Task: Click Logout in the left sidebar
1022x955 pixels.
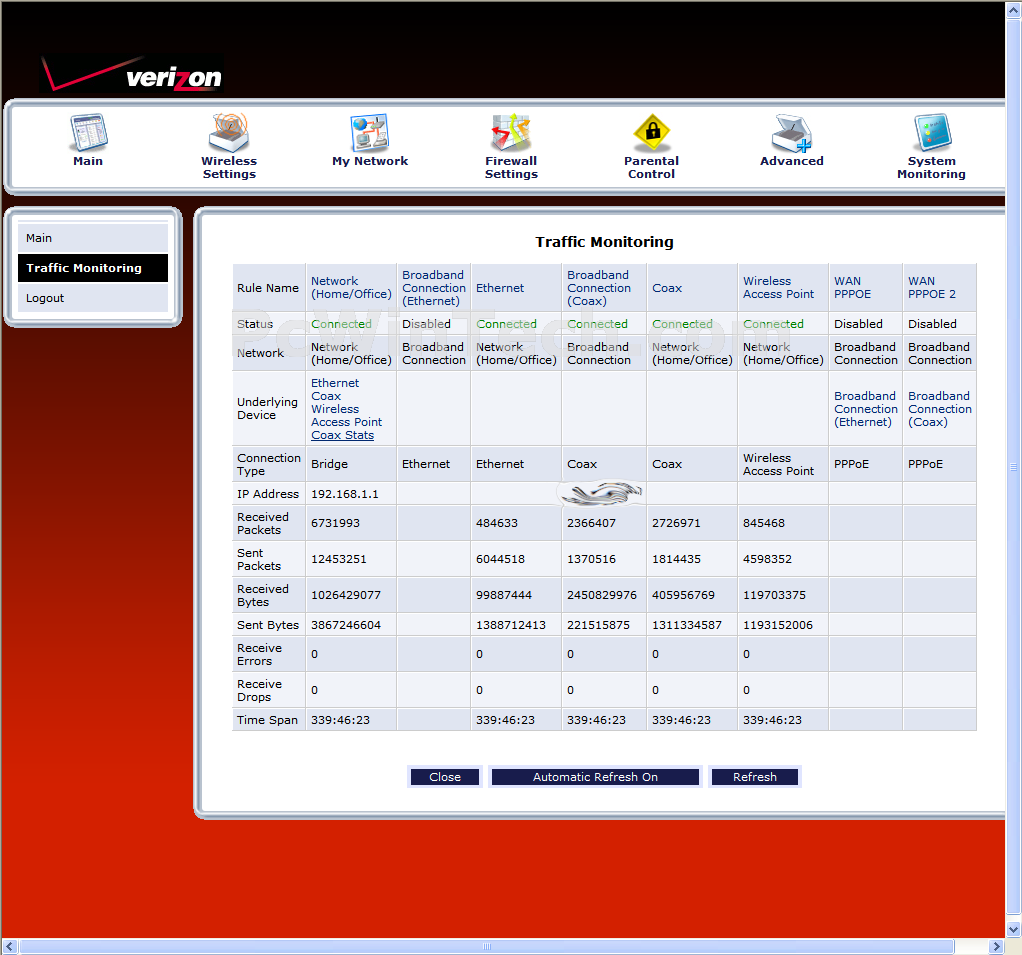Action: tap(92, 298)
